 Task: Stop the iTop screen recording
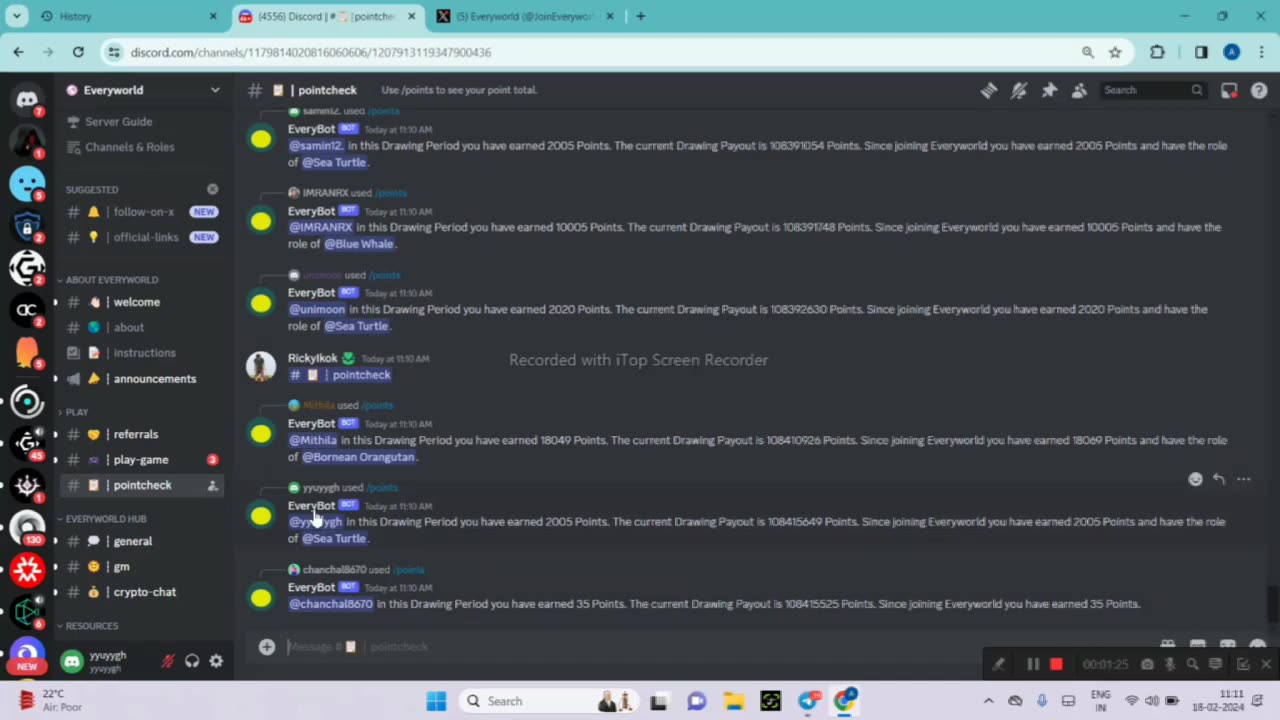pos(1056,664)
